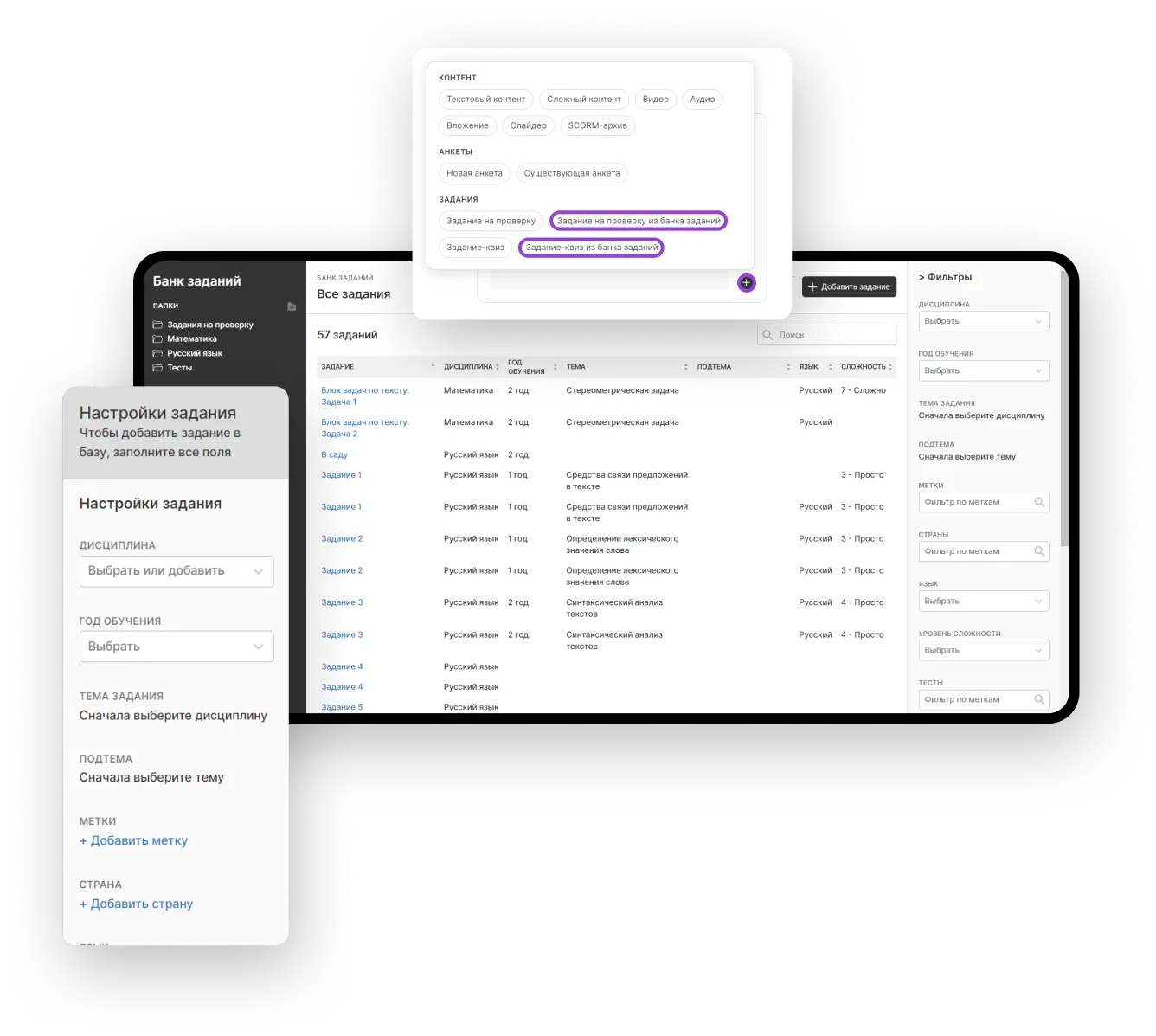
Task: Click the filters panel vertical scrollbar
Action: point(1064,407)
